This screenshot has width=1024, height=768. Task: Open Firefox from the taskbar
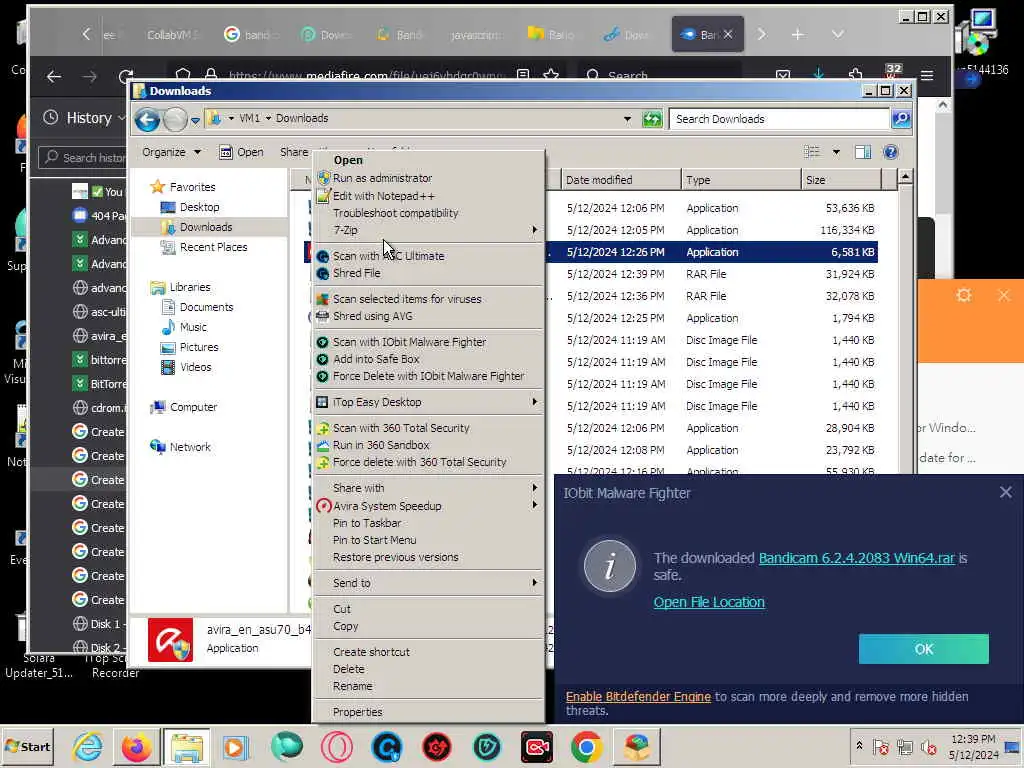(136, 747)
